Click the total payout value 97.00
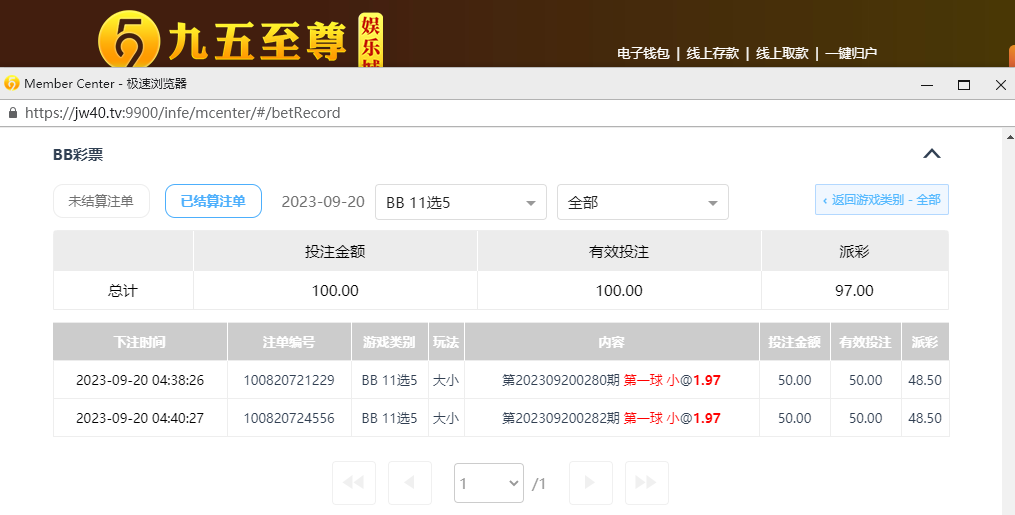1015x515 pixels. pos(854,291)
